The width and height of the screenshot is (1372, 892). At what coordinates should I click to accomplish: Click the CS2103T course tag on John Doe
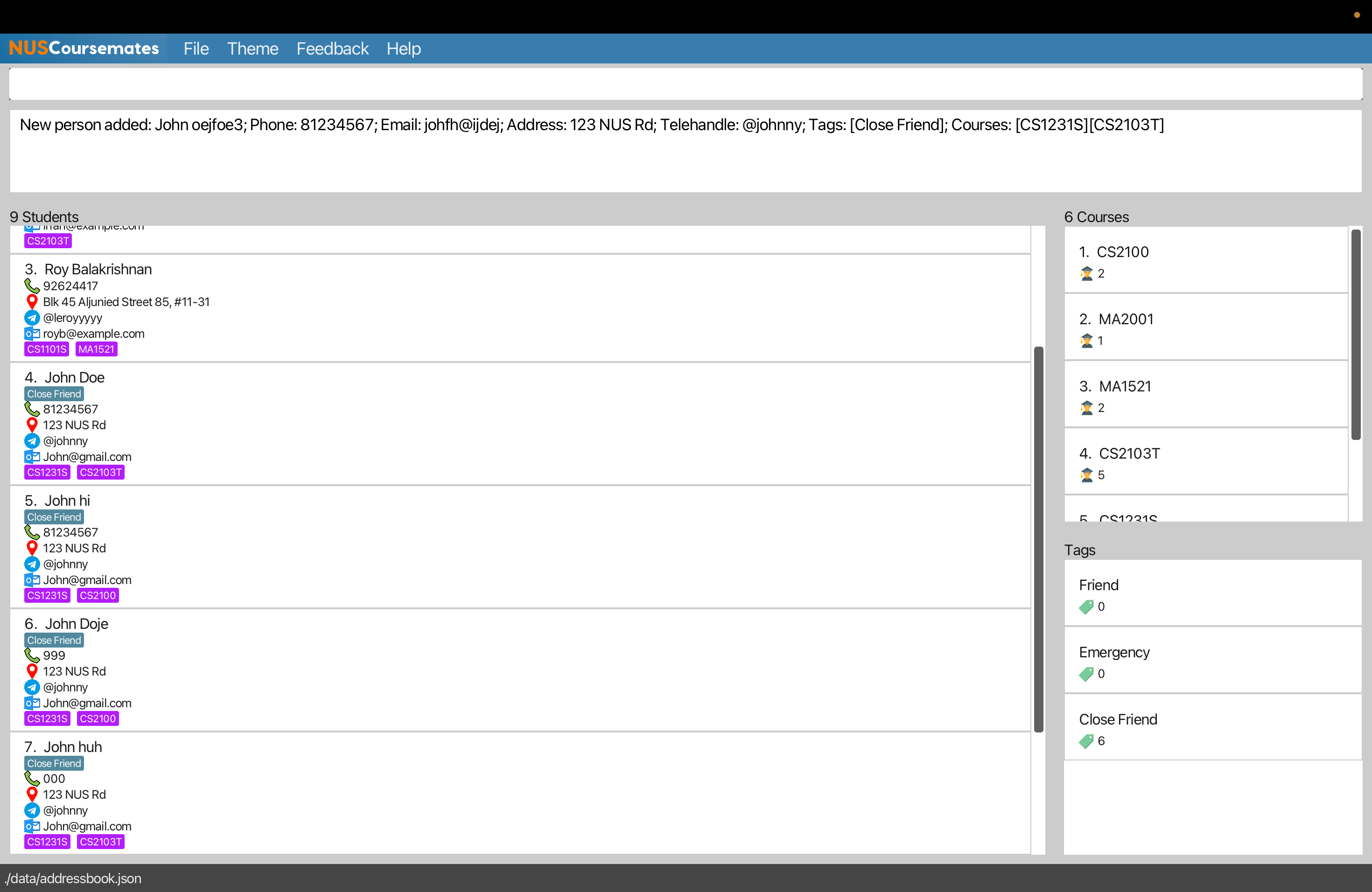point(100,472)
